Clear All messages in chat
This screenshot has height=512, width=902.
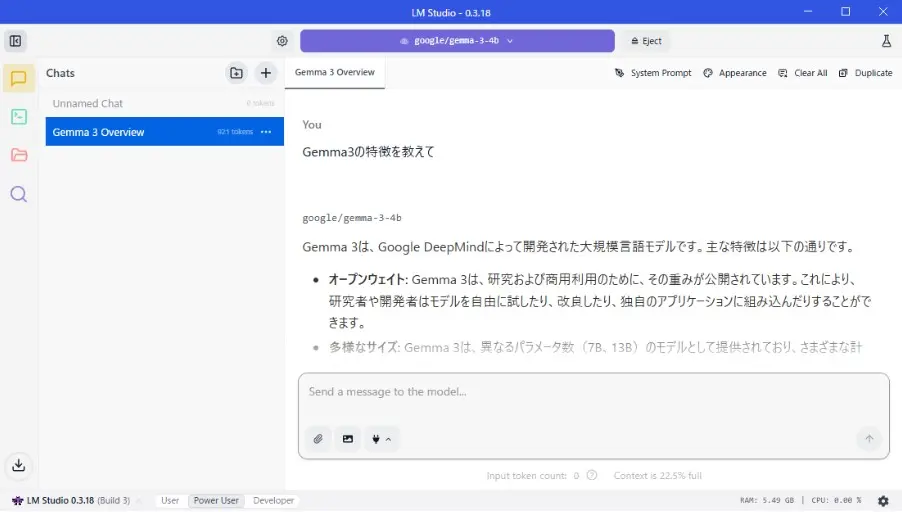pos(802,73)
